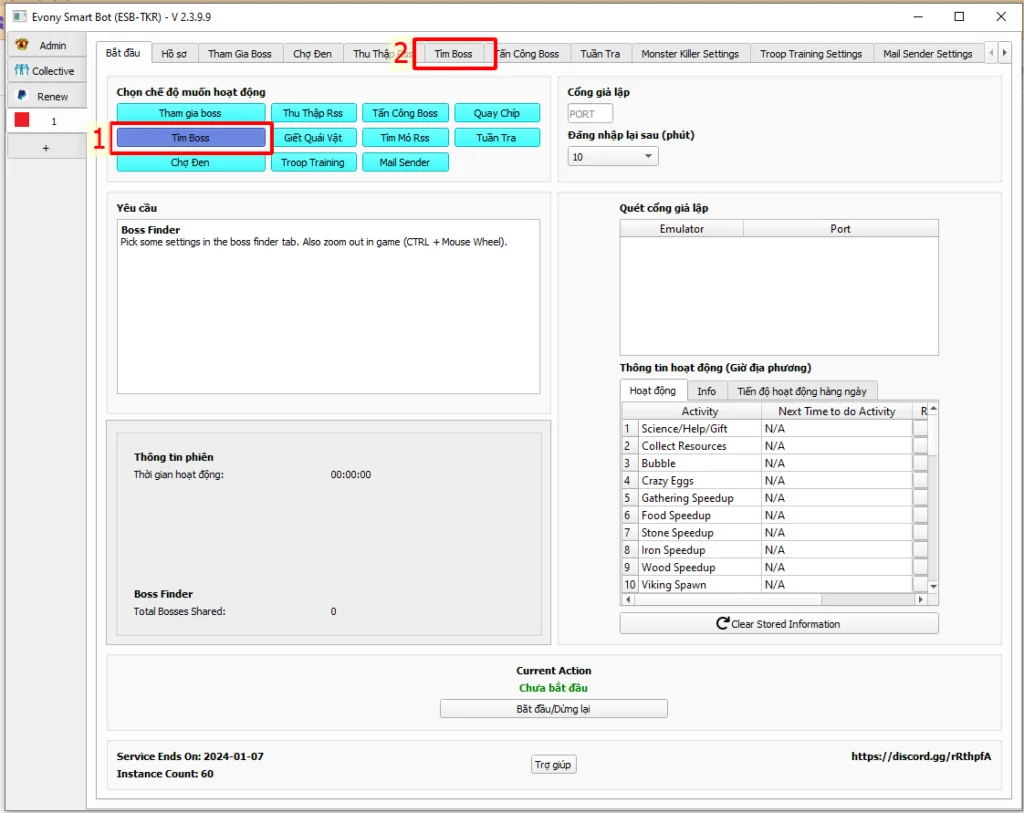Enable the Quay Chip mode
Image resolution: width=1024 pixels, height=813 pixels.
click(x=497, y=112)
